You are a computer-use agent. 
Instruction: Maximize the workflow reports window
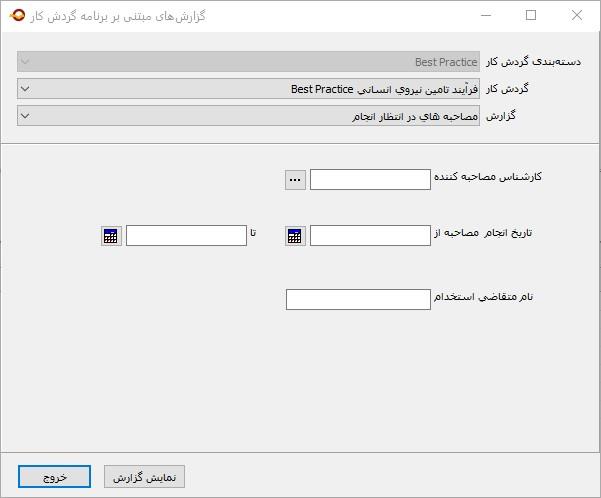coord(531,15)
